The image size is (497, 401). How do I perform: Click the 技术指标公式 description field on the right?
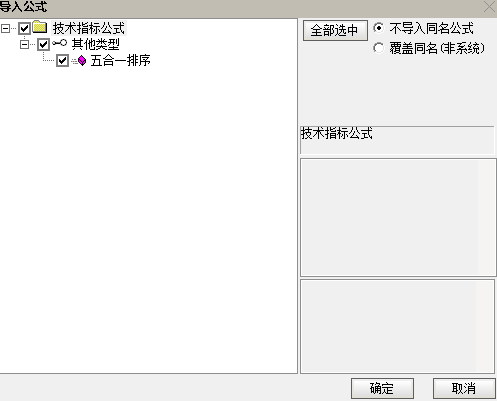[x=397, y=140]
